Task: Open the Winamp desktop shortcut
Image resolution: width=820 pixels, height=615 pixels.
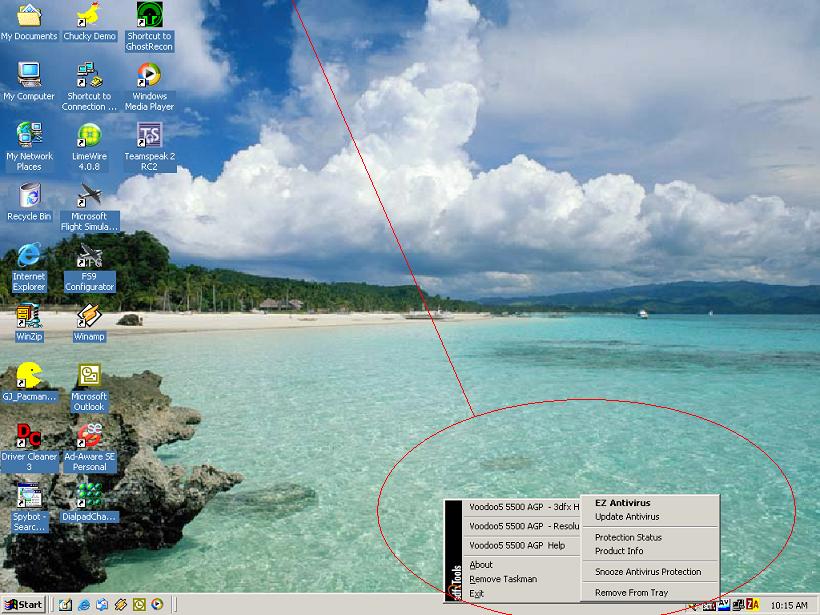Action: [89, 317]
